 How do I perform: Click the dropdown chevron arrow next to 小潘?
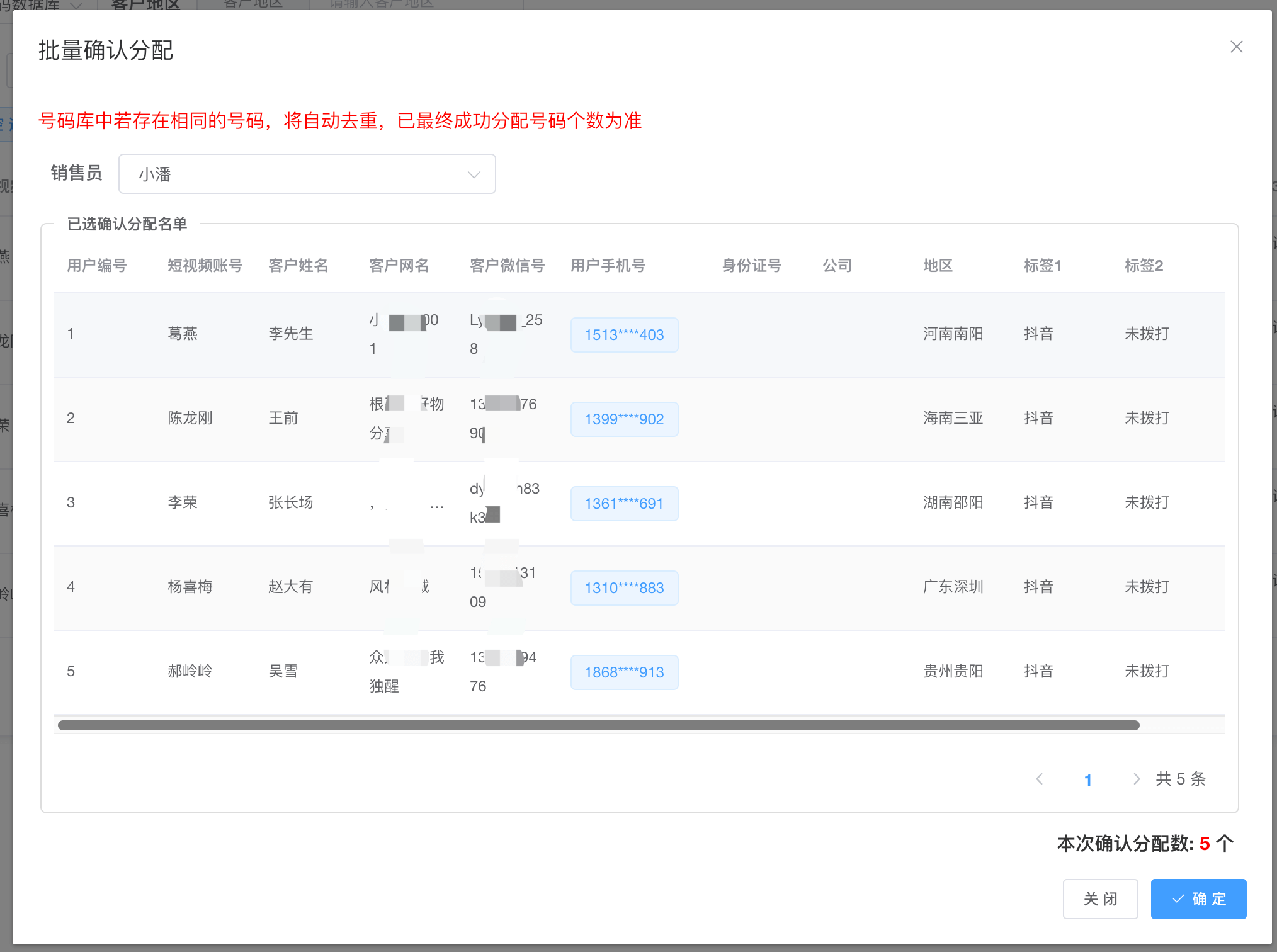pos(474,174)
